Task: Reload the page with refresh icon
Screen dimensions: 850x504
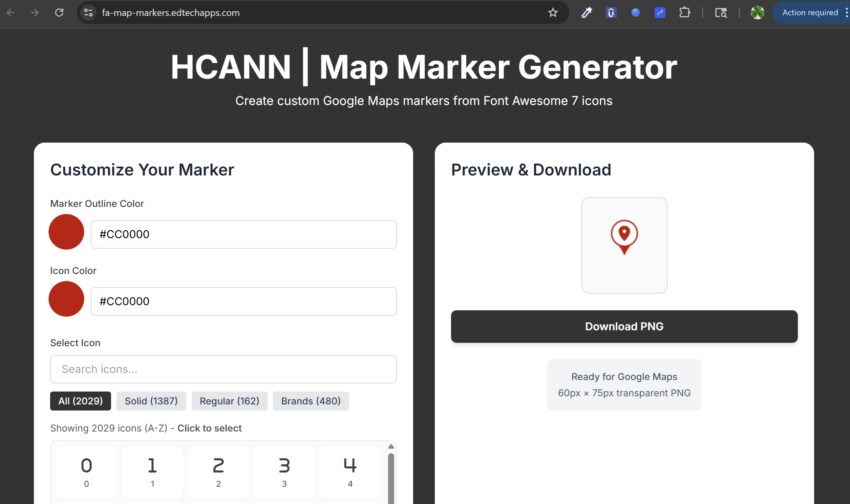Action: tap(59, 12)
